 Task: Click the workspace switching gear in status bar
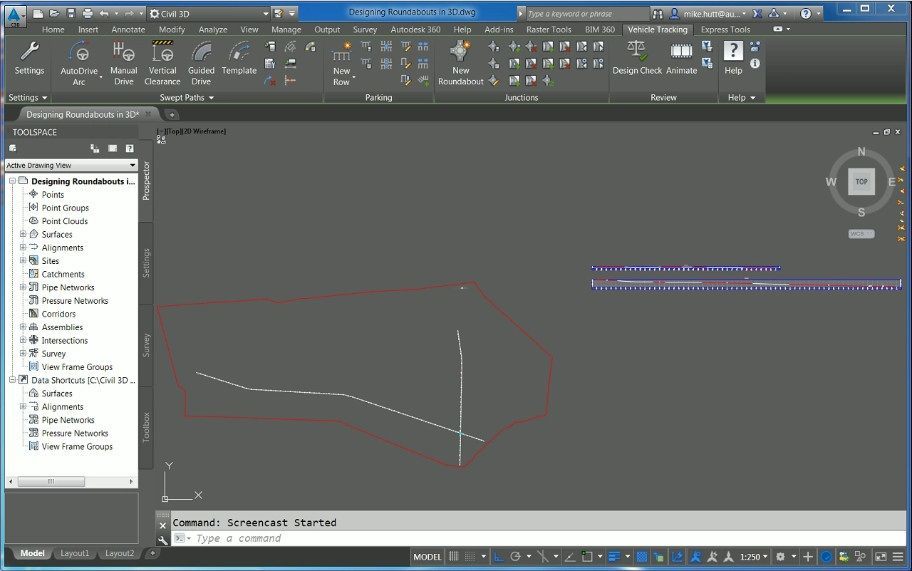click(781, 556)
